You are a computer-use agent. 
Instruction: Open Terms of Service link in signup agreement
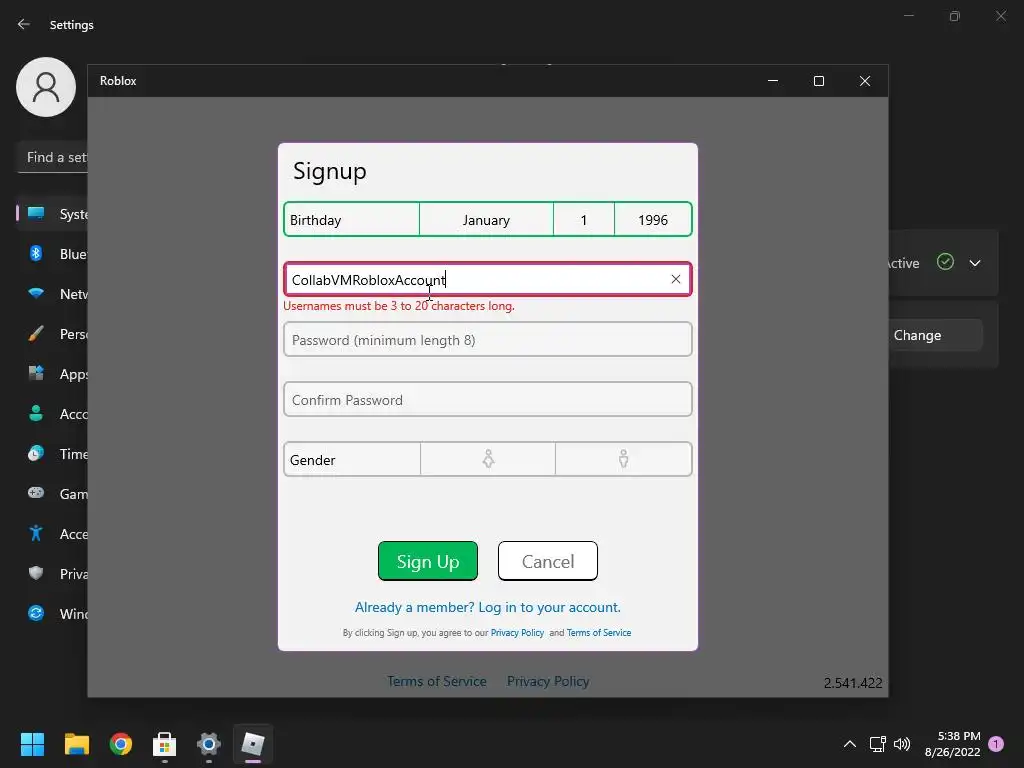[599, 633]
